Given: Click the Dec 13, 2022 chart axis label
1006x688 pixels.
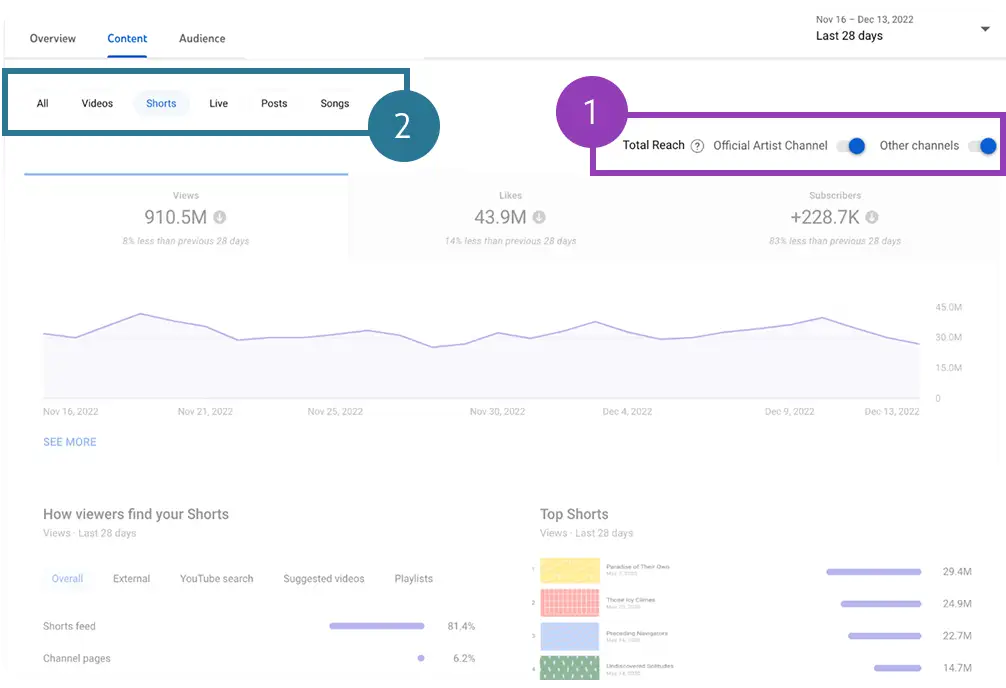Looking at the screenshot, I should point(892,412).
